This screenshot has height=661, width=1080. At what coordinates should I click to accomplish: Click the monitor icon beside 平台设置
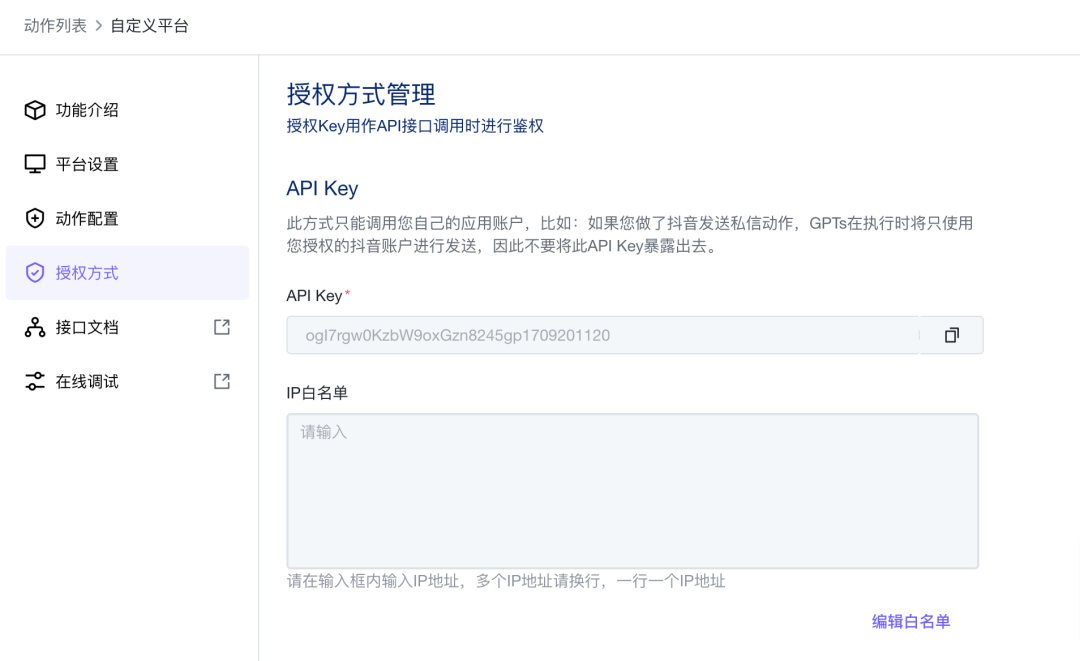[x=35, y=164]
